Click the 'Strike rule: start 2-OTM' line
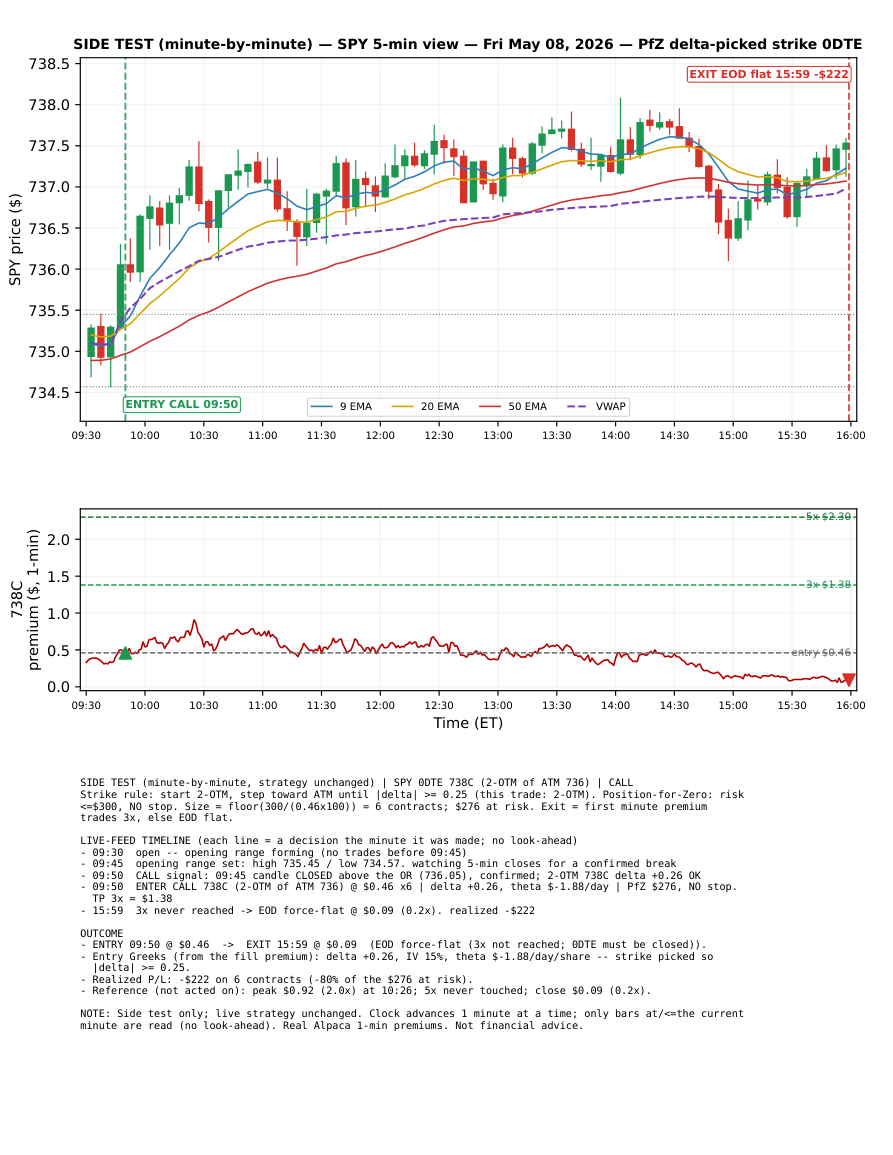893x1155 pixels. 412,795
